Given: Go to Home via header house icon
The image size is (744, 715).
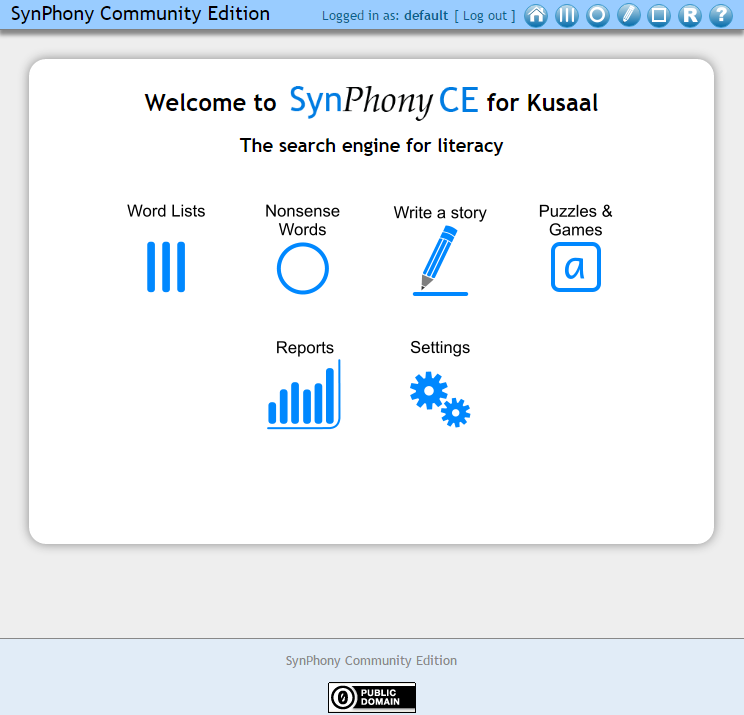Looking at the screenshot, I should pyautogui.click(x=536, y=16).
